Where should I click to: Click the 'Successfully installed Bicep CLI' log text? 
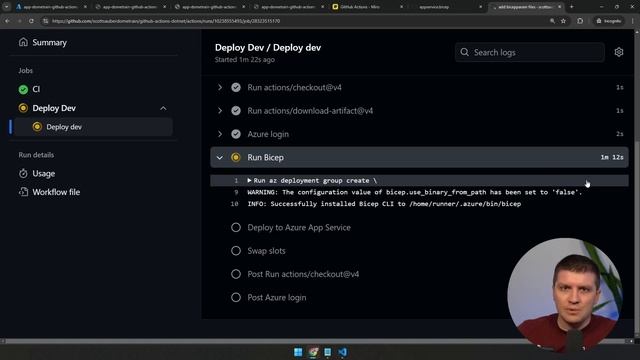[x=384, y=204]
